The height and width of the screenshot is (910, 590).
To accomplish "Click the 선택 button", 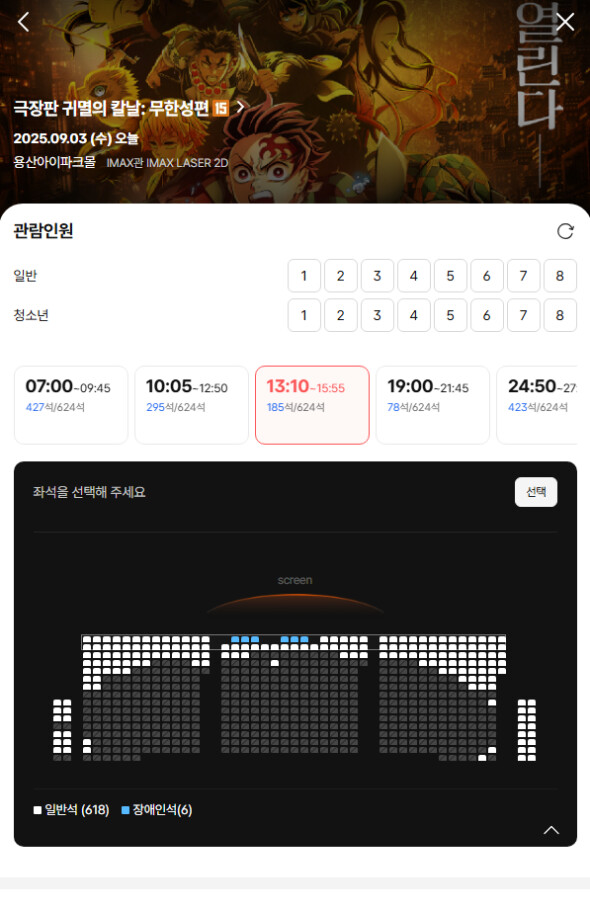I will pyautogui.click(x=536, y=492).
